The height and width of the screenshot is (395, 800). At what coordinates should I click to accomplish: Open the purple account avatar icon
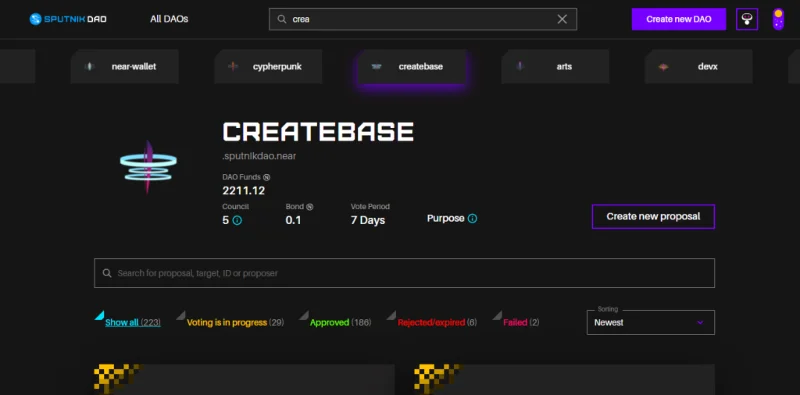coord(778,19)
